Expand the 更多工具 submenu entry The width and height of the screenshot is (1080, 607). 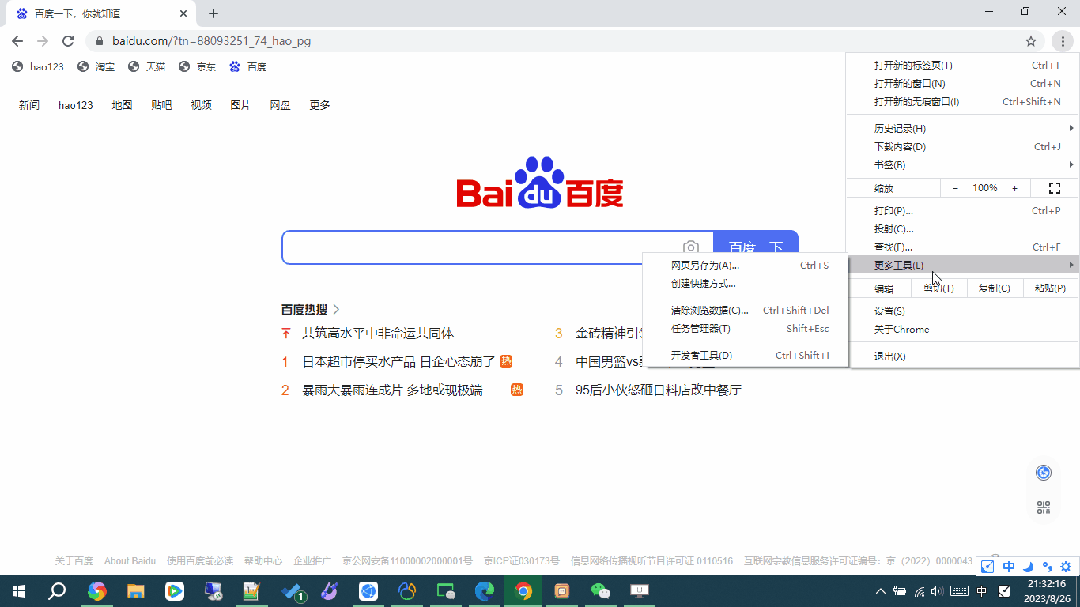964,265
